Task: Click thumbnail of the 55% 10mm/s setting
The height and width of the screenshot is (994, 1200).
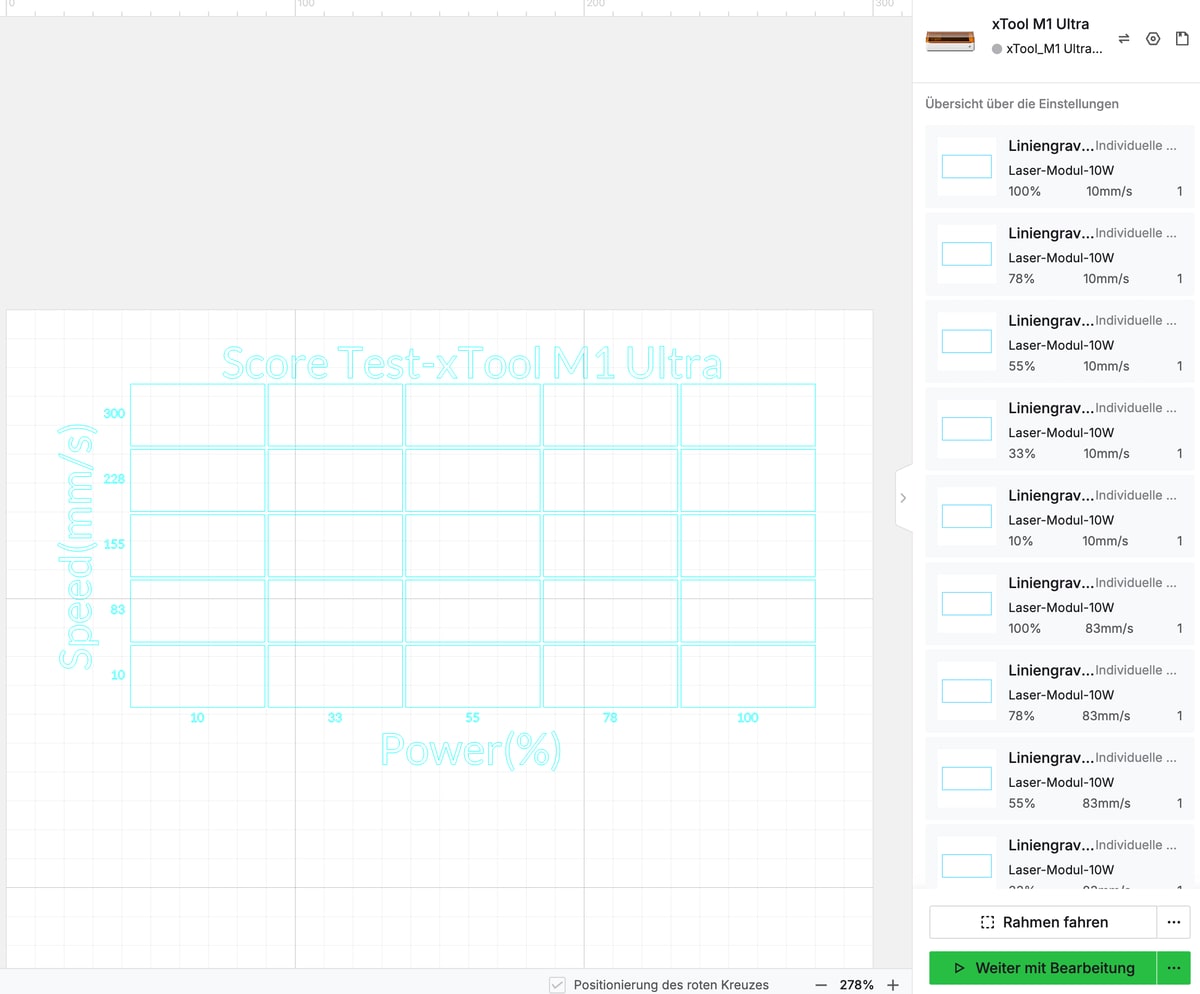Action: pyautogui.click(x=967, y=342)
